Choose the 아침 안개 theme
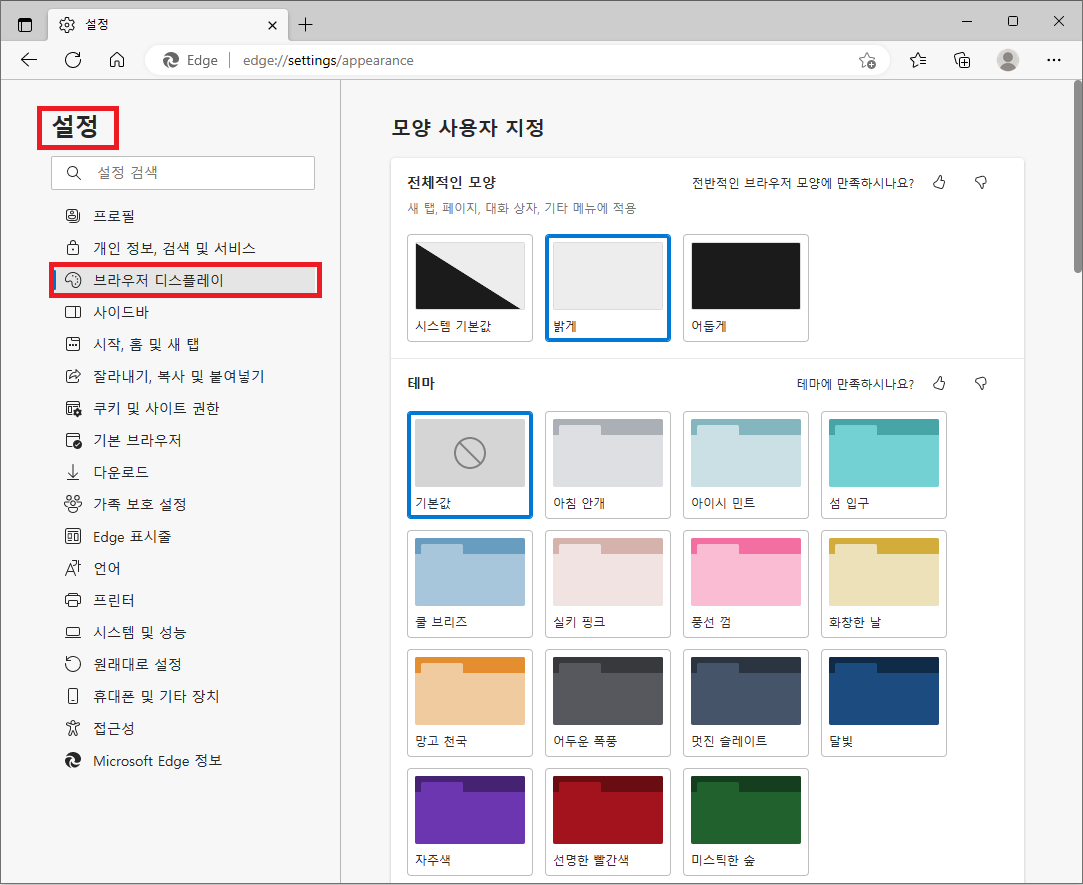Viewport: 1083px width, 885px height. (608, 465)
